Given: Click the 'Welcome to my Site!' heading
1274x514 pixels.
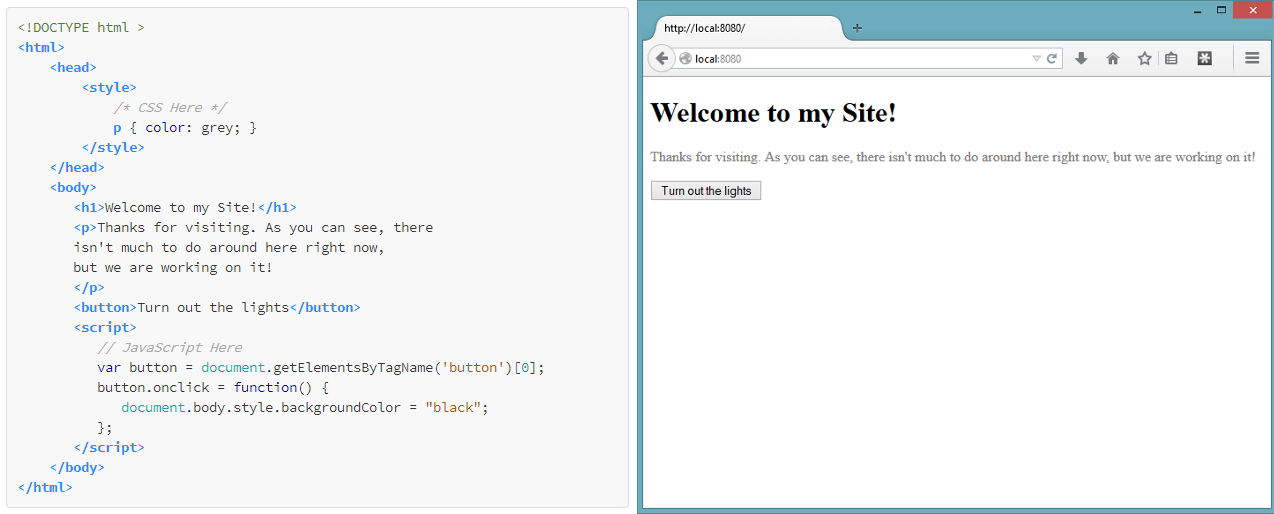Looking at the screenshot, I should click(x=773, y=113).
